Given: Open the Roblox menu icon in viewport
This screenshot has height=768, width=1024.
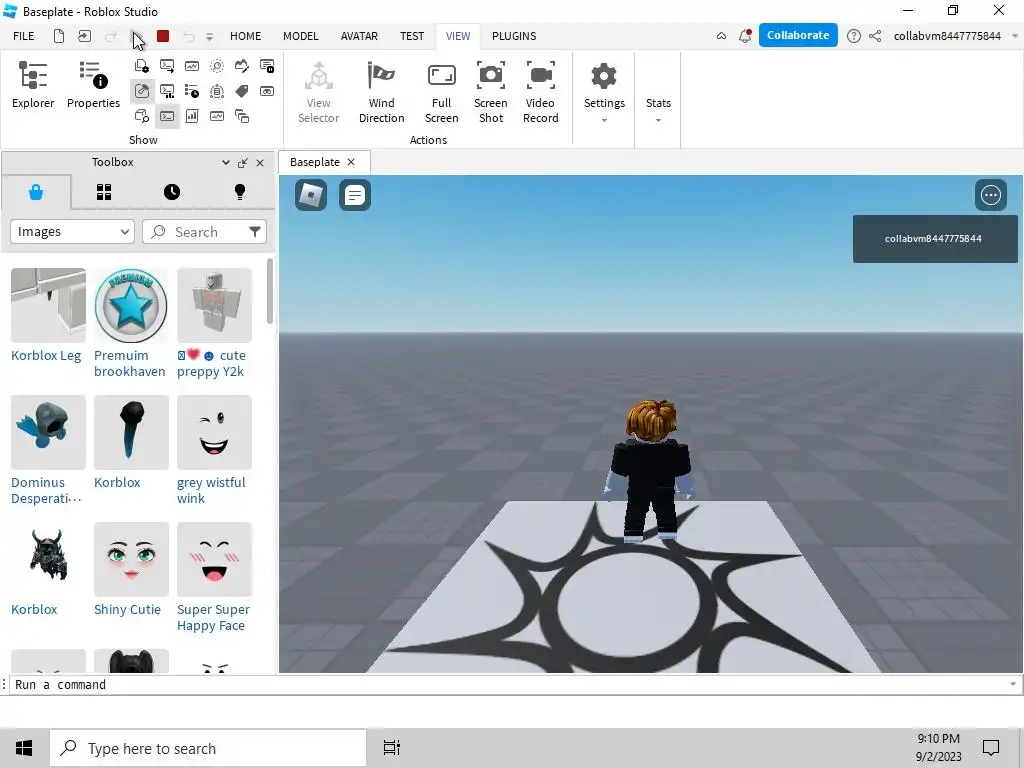Looking at the screenshot, I should 311,195.
